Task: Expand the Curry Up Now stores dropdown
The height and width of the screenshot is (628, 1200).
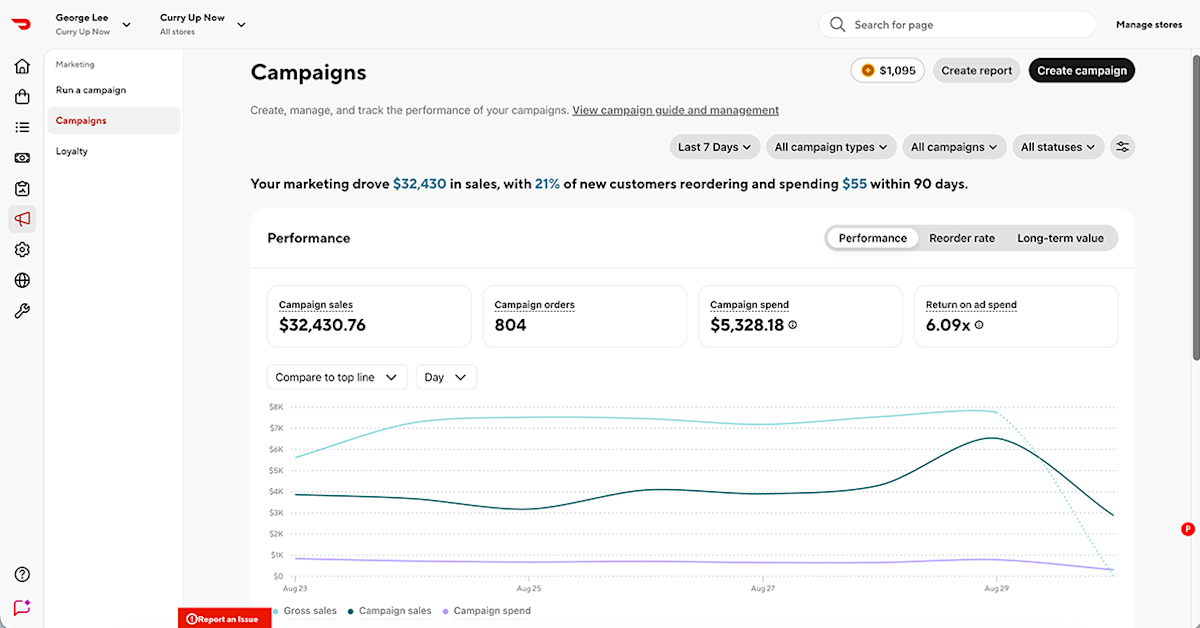Action: tap(202, 24)
